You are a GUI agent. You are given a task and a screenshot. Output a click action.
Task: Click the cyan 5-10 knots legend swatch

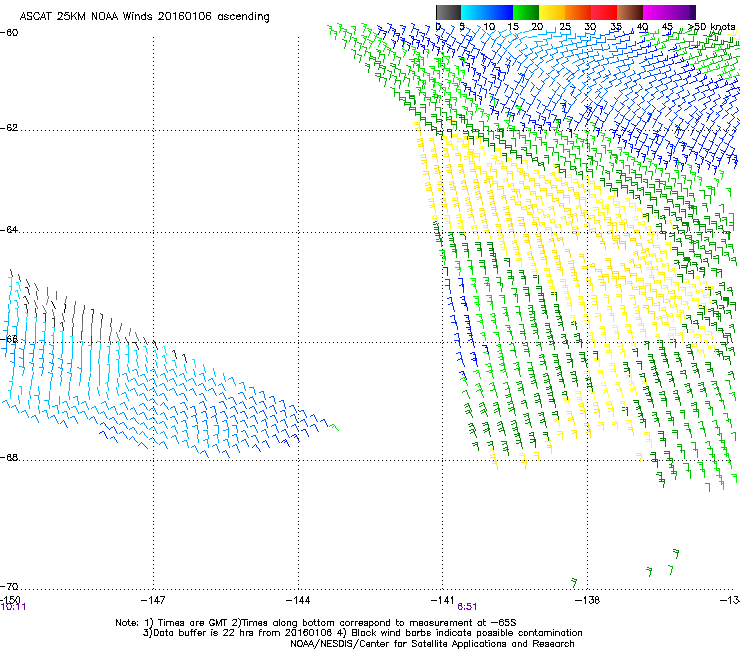pos(474,12)
